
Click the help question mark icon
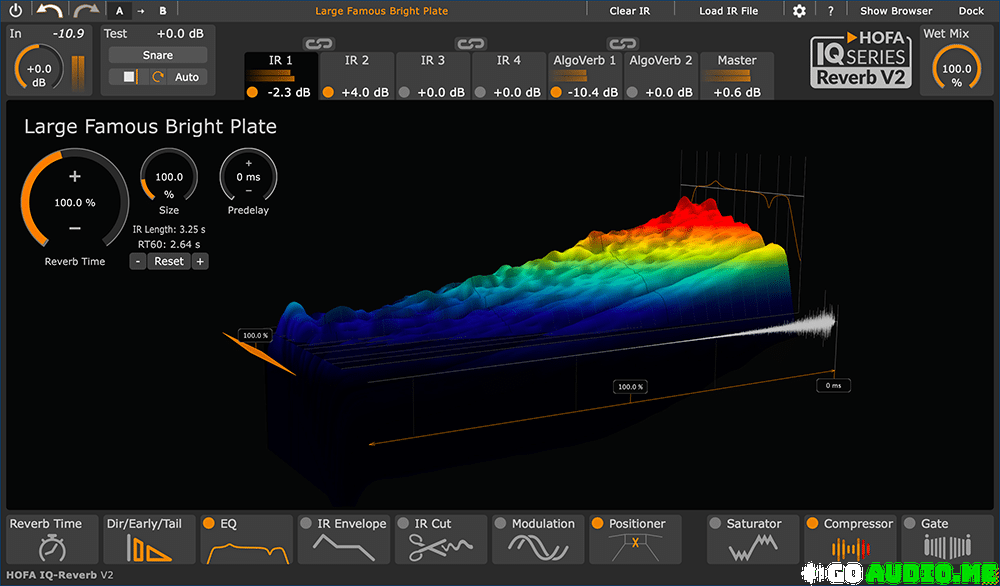pyautogui.click(x=832, y=11)
